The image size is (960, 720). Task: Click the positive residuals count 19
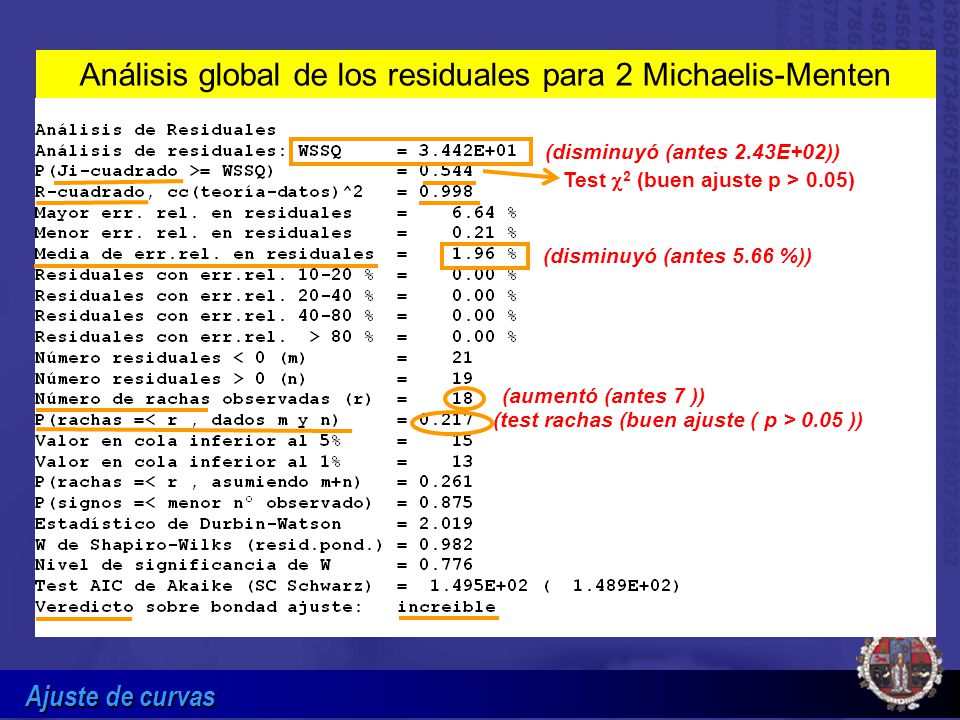pos(462,378)
